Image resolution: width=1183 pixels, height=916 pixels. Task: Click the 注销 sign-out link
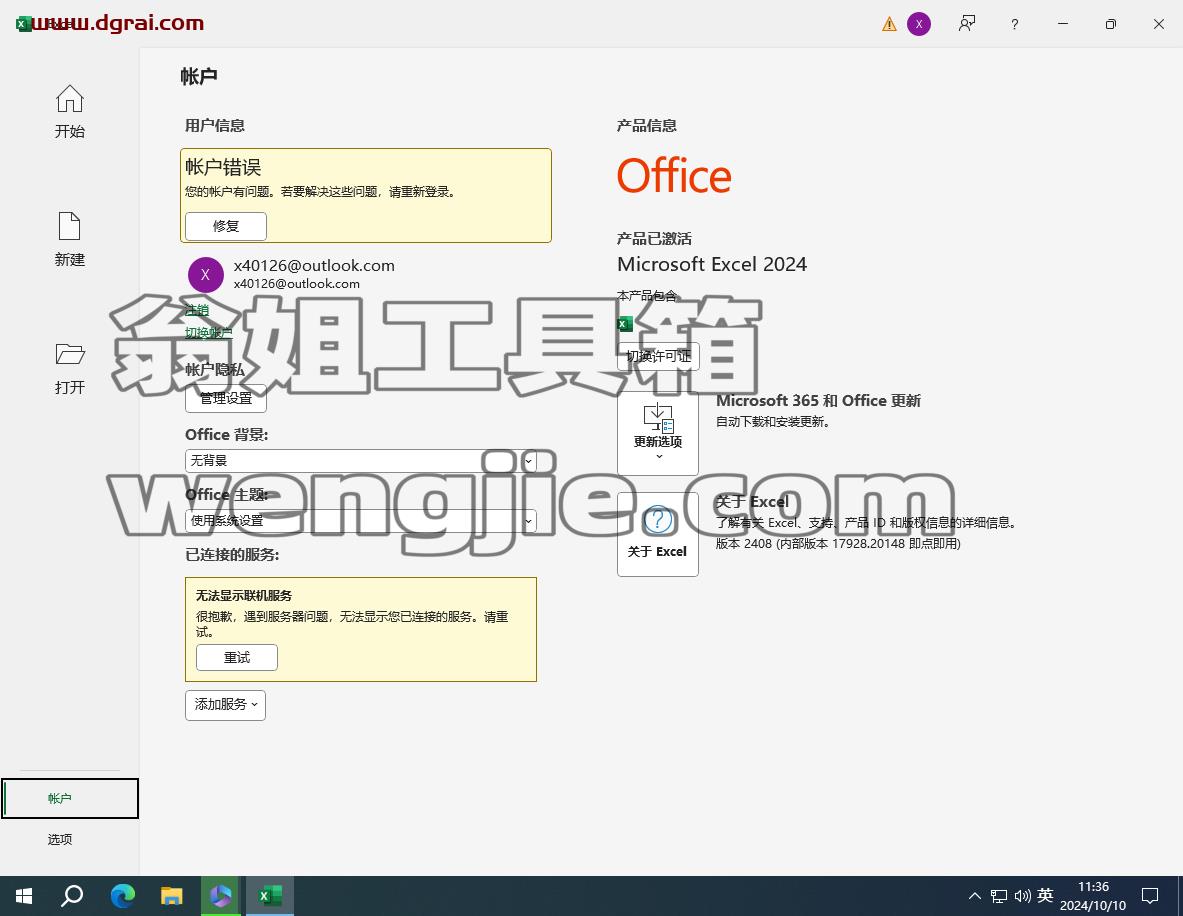point(197,309)
